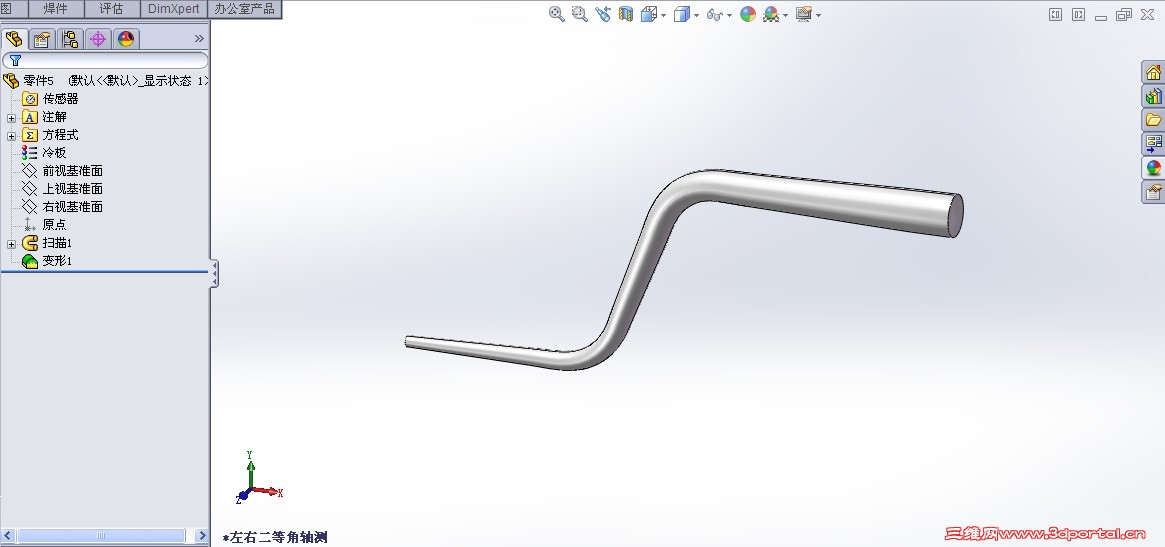The height and width of the screenshot is (547, 1165).
Task: Click the Apply Scene icon
Action: coord(770,14)
